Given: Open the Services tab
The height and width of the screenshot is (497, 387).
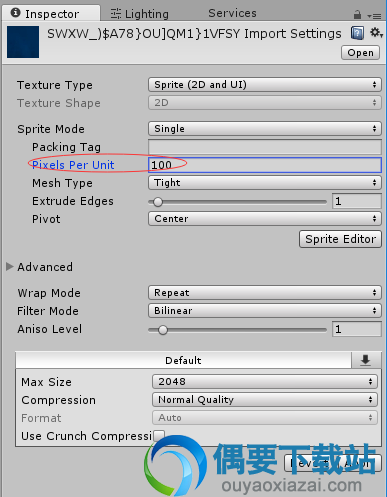Looking at the screenshot, I should [x=232, y=13].
